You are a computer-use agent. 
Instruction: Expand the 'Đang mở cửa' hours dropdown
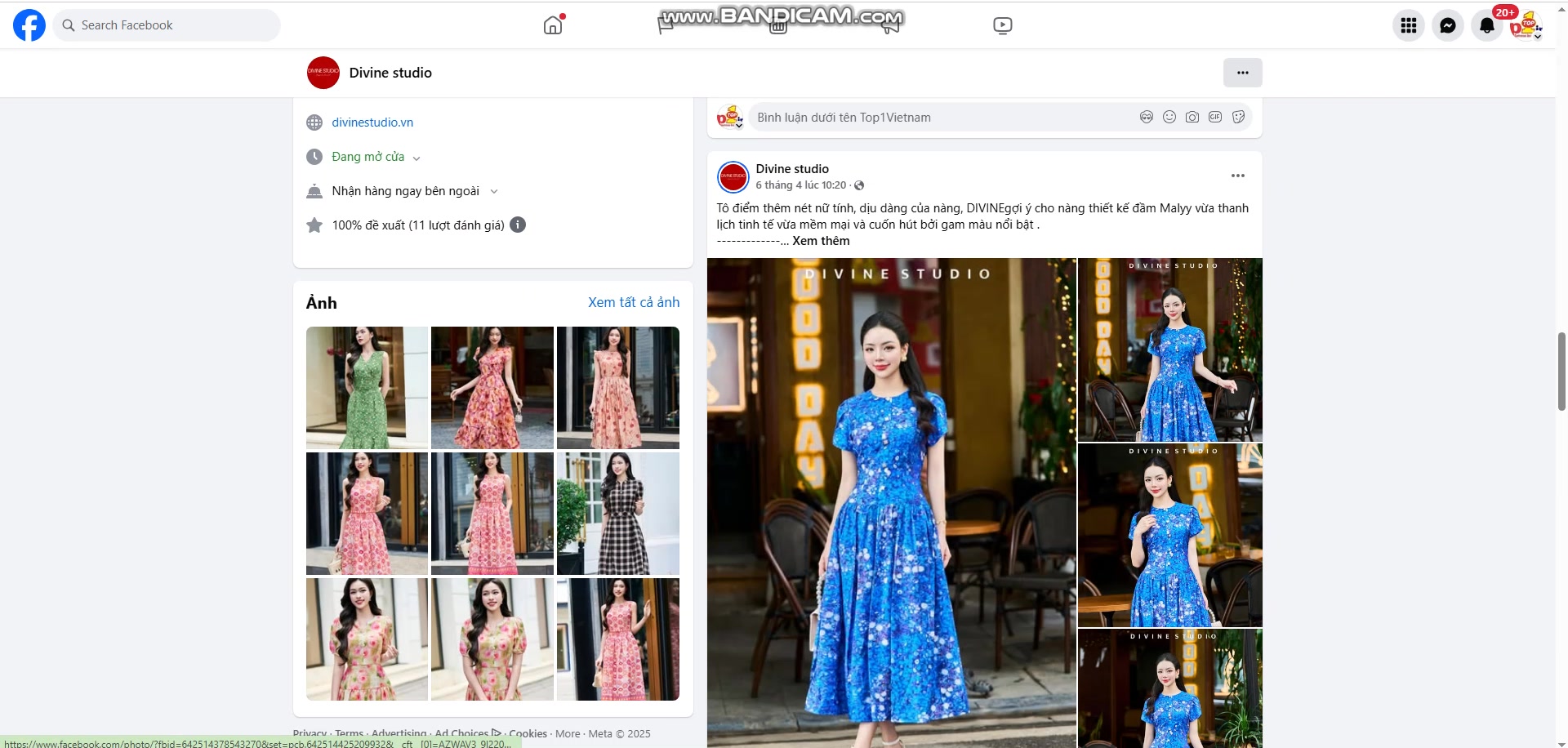(416, 158)
